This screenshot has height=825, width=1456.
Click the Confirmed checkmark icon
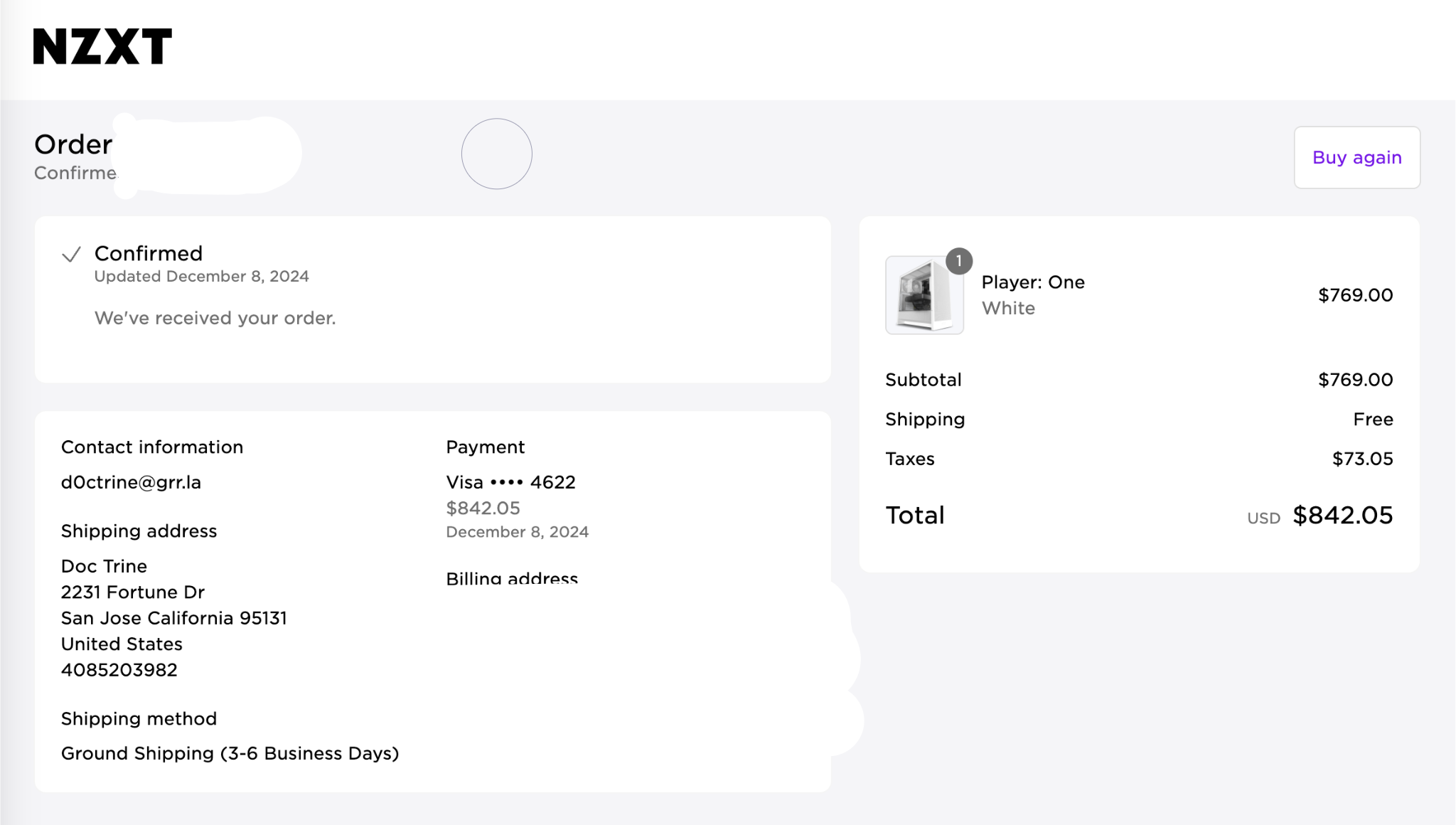(71, 255)
